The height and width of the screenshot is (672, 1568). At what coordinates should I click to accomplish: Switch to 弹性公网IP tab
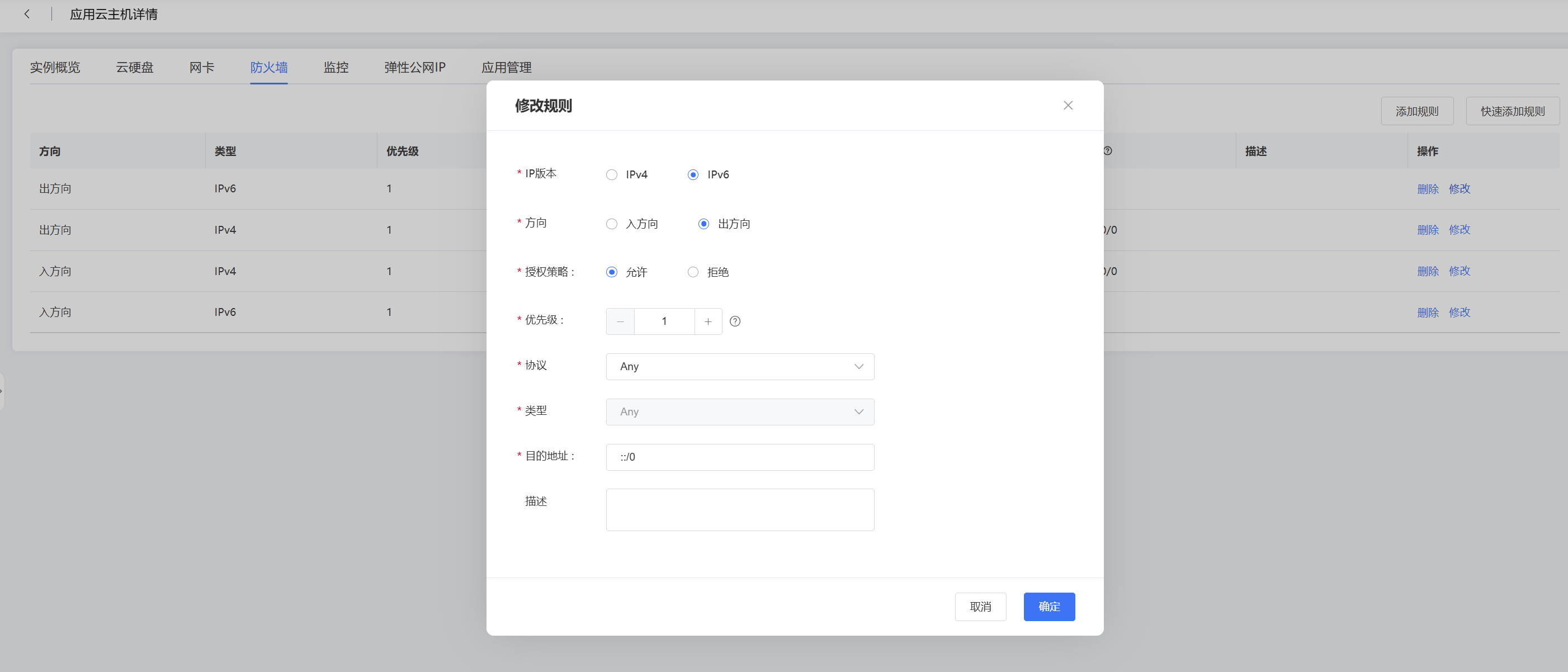pos(415,68)
